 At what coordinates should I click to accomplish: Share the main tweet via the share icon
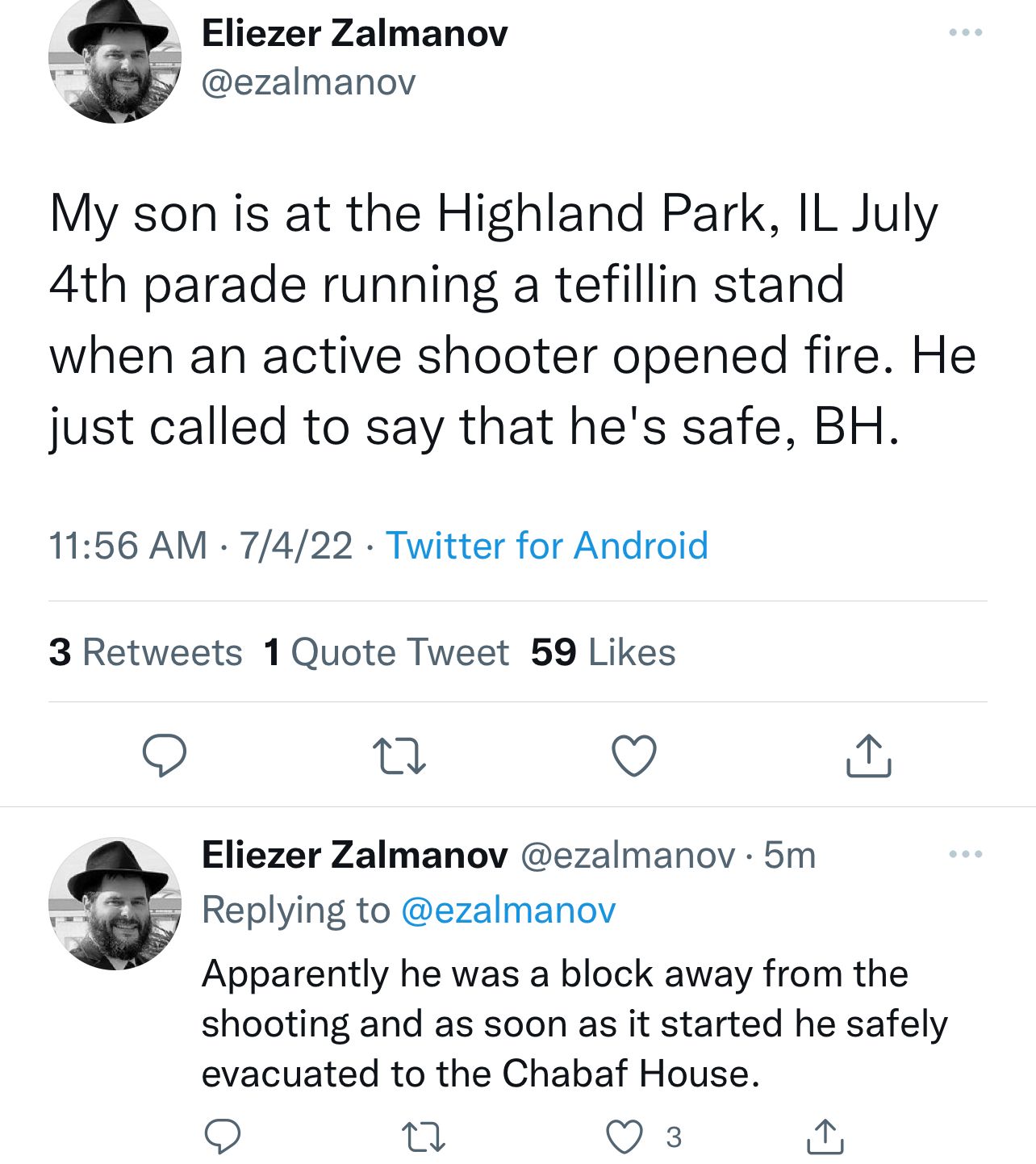click(x=868, y=756)
